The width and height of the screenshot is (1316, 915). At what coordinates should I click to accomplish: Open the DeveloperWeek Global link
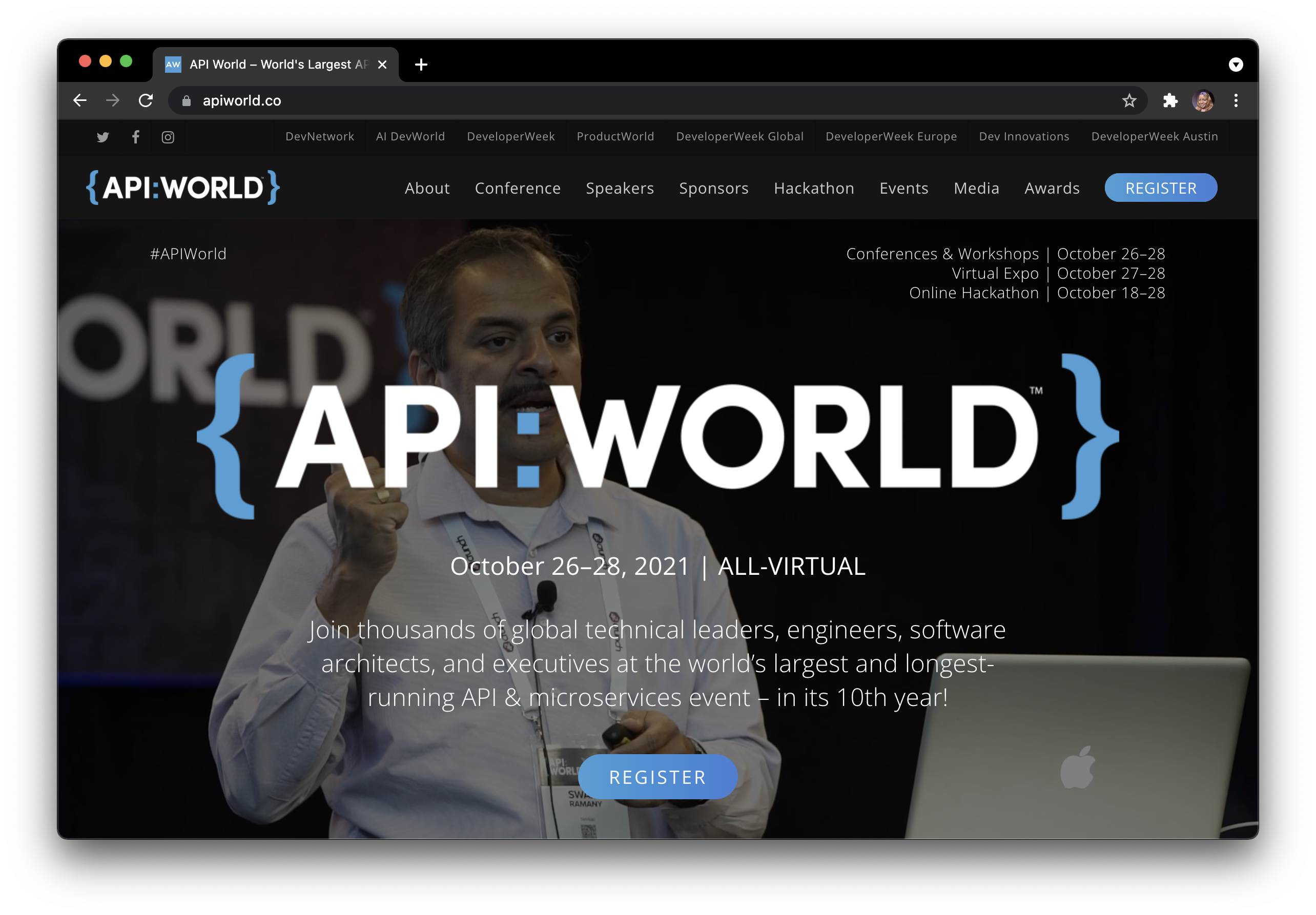[x=739, y=137]
